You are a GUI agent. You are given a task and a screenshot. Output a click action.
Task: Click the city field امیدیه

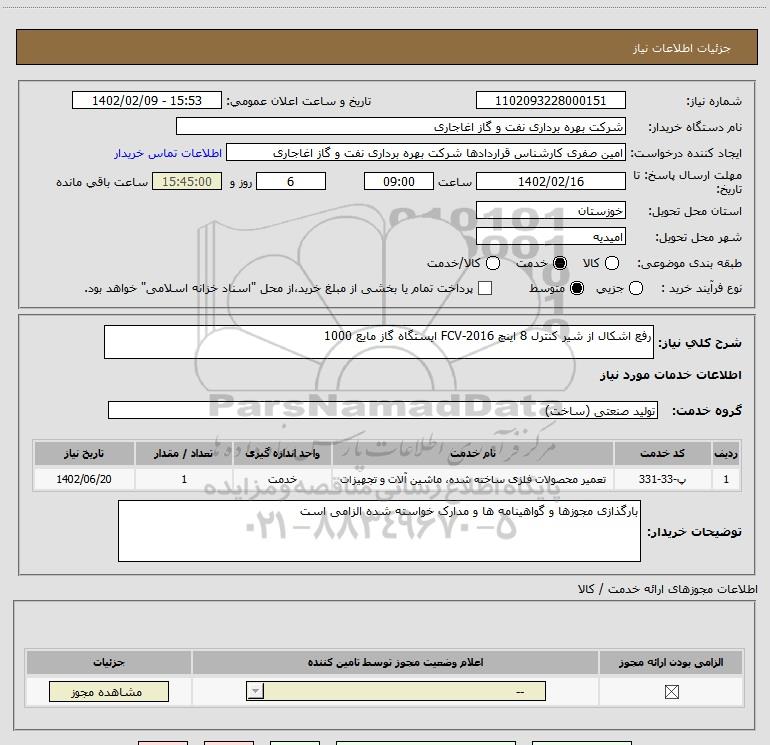click(550, 237)
